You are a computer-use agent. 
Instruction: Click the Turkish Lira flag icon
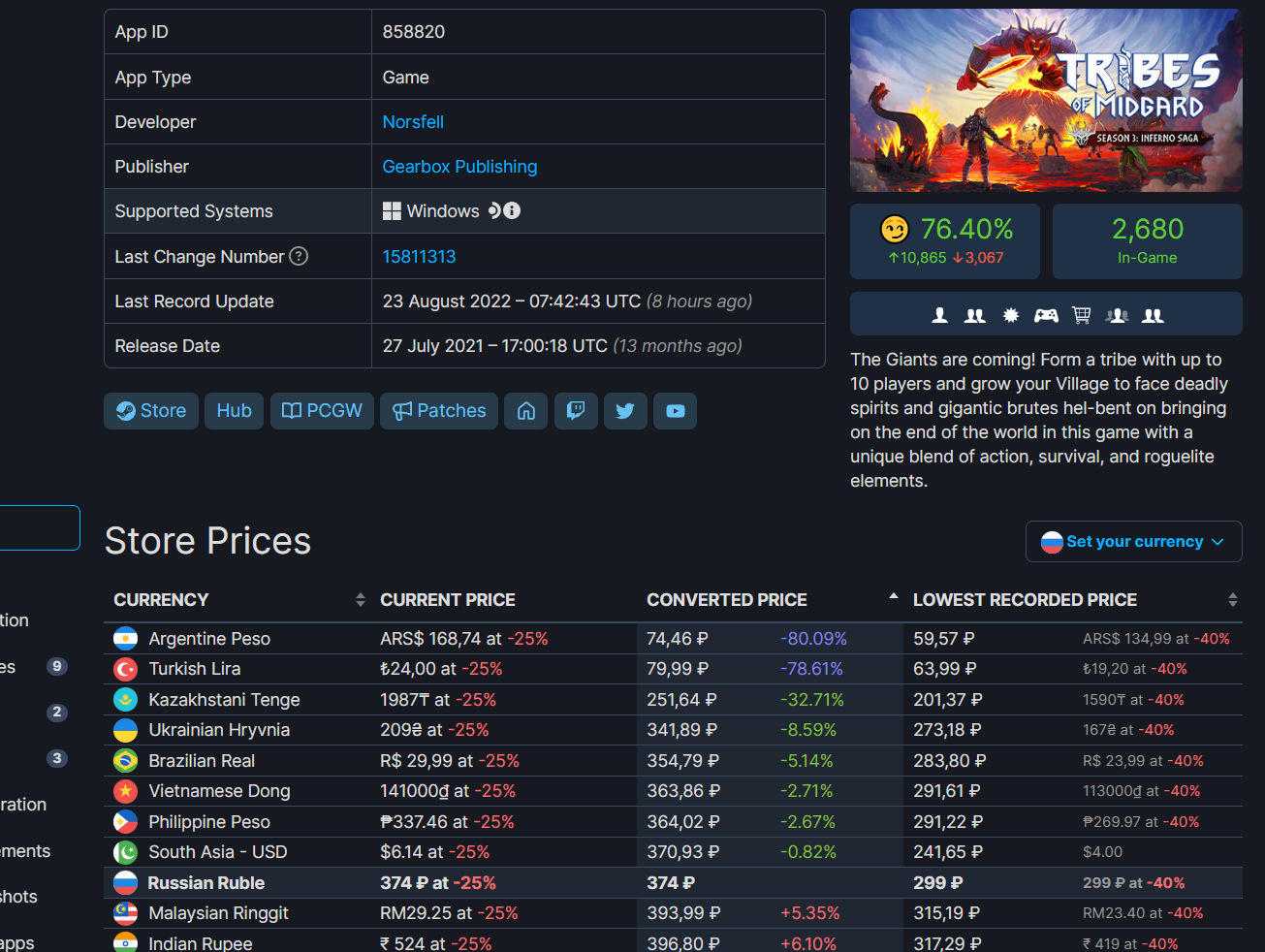(x=125, y=669)
